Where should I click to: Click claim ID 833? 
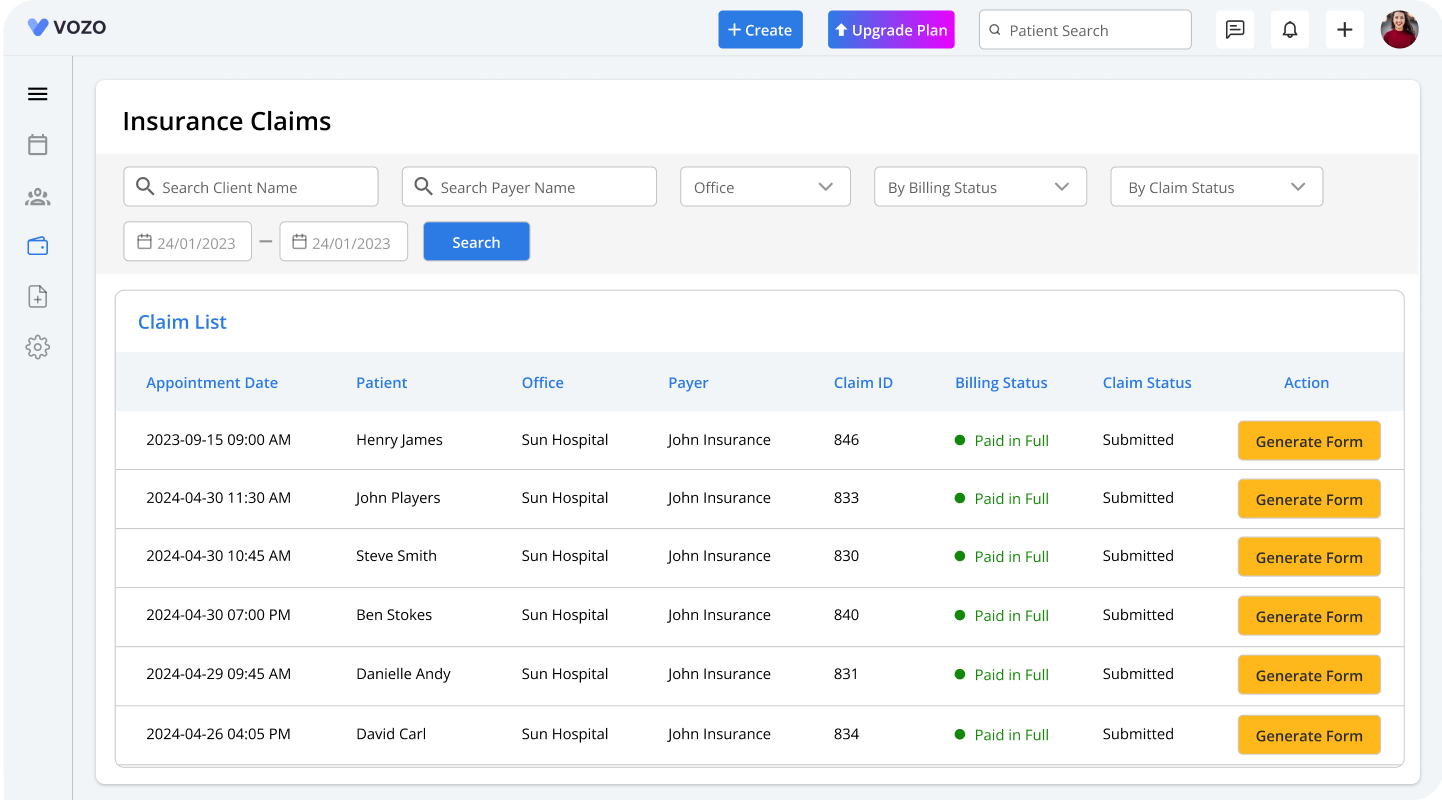pyautogui.click(x=846, y=498)
